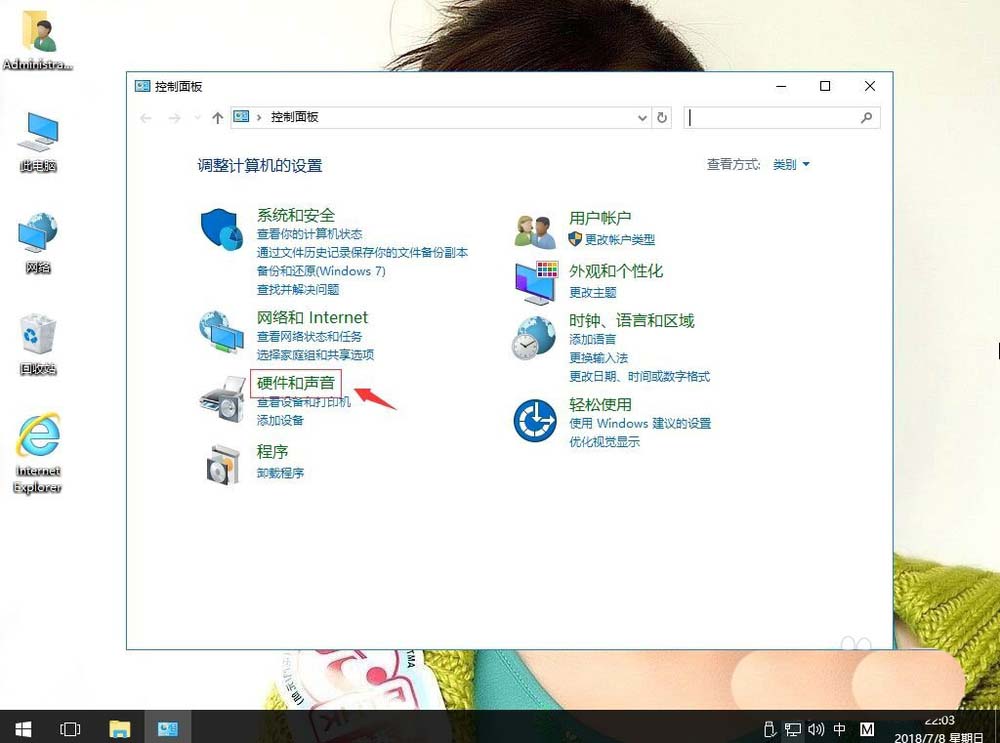Click the Windows Start button
This screenshot has width=1000, height=743.
point(21,729)
